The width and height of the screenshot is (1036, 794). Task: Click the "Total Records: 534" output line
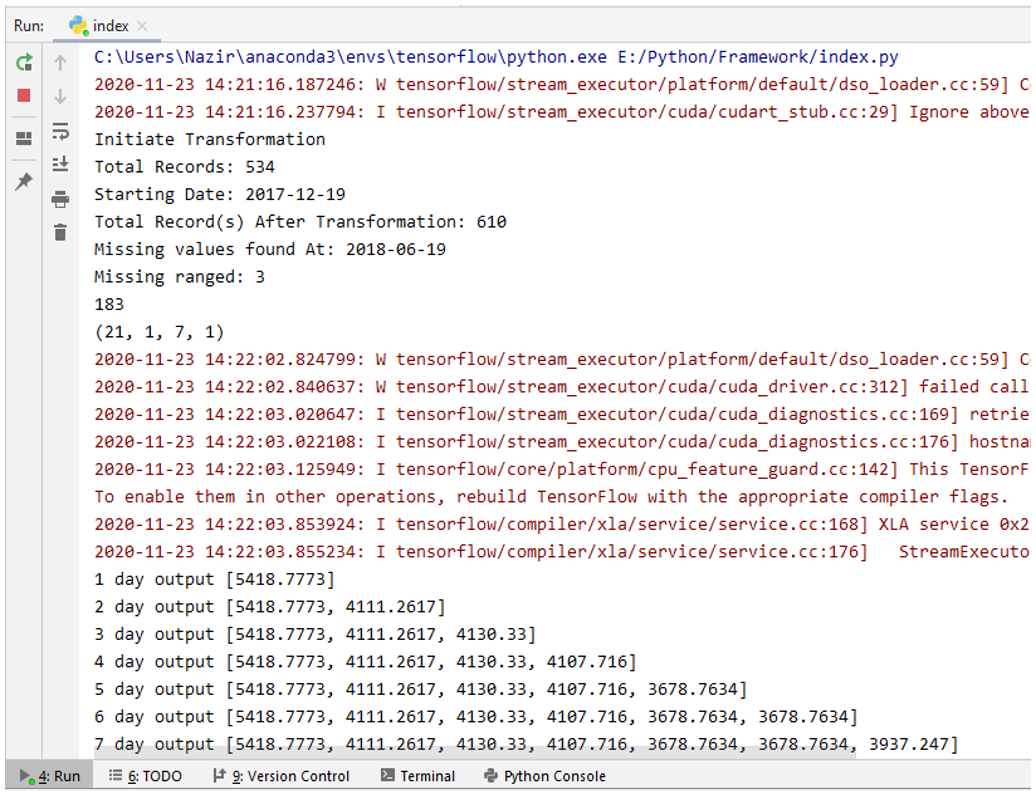184,167
